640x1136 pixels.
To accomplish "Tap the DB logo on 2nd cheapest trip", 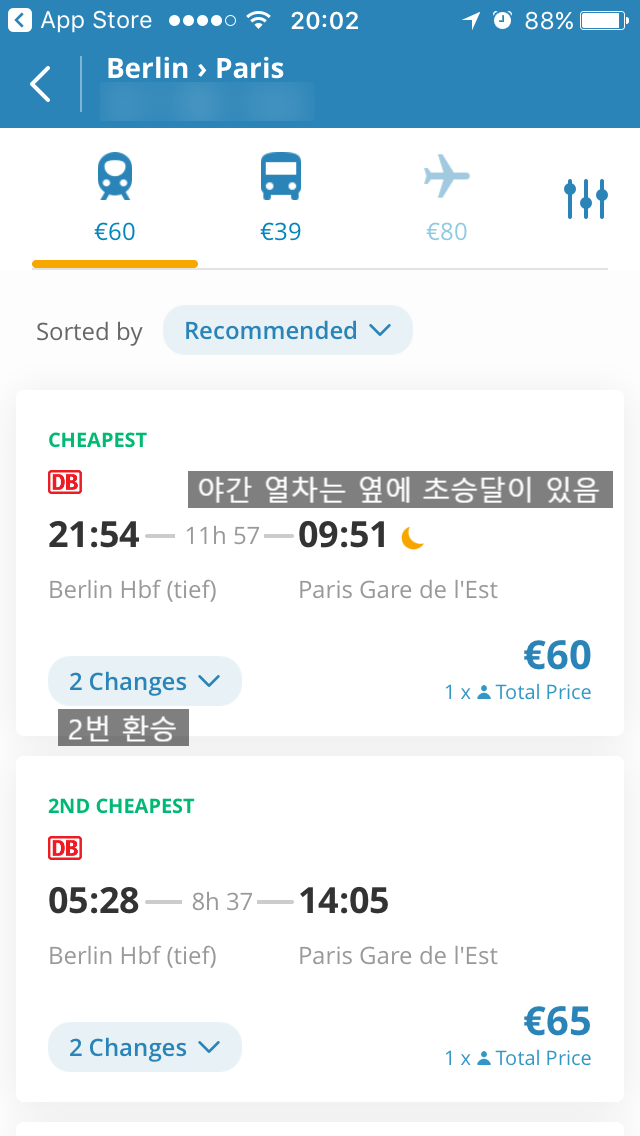I will pyautogui.click(x=65, y=848).
